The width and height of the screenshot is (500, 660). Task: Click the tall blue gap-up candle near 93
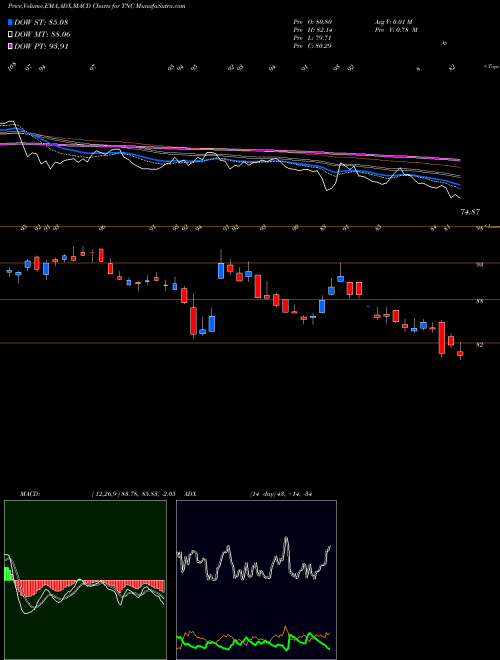point(221,271)
